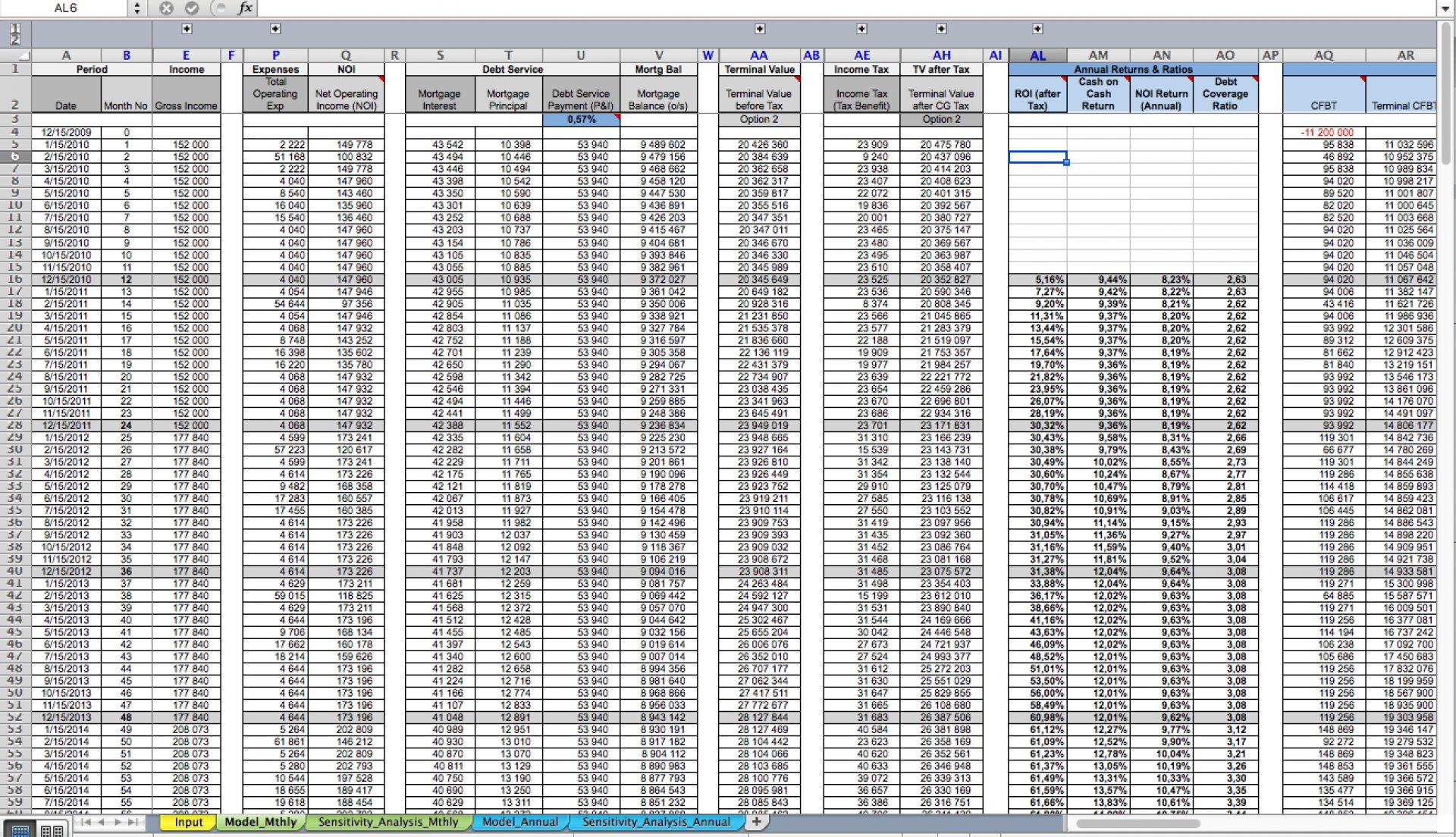
Task: Select column header AQ
Action: pyautogui.click(x=1323, y=55)
